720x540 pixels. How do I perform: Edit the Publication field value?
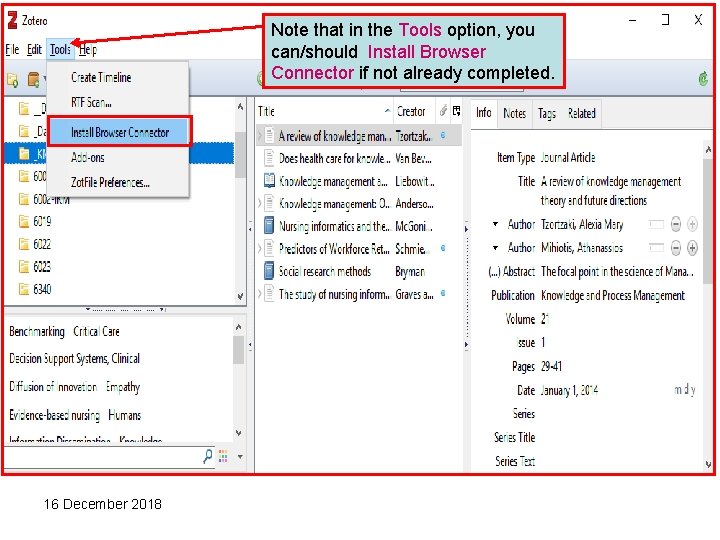coord(613,295)
